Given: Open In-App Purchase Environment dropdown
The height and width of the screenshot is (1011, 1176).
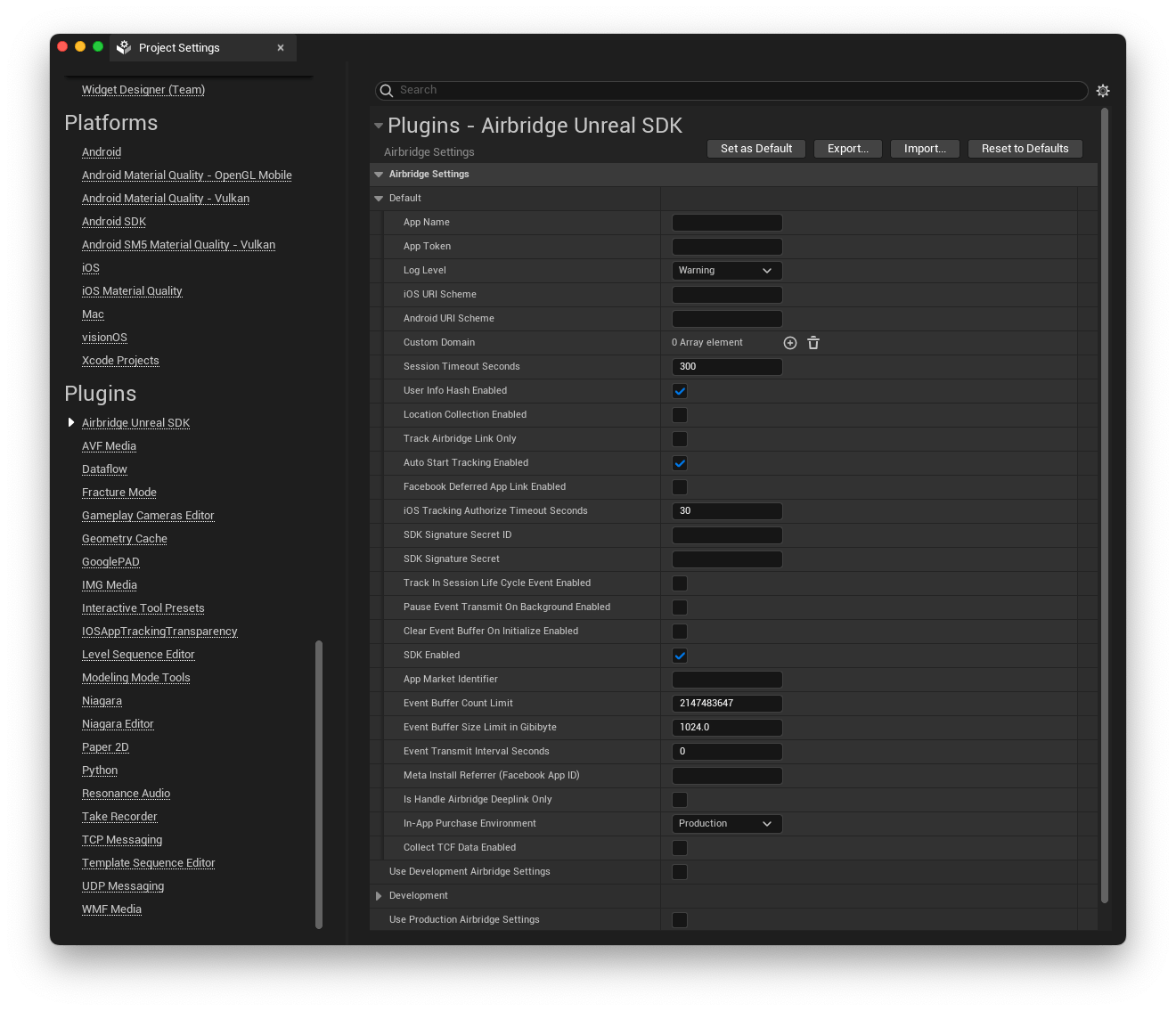Looking at the screenshot, I should tap(727, 824).
